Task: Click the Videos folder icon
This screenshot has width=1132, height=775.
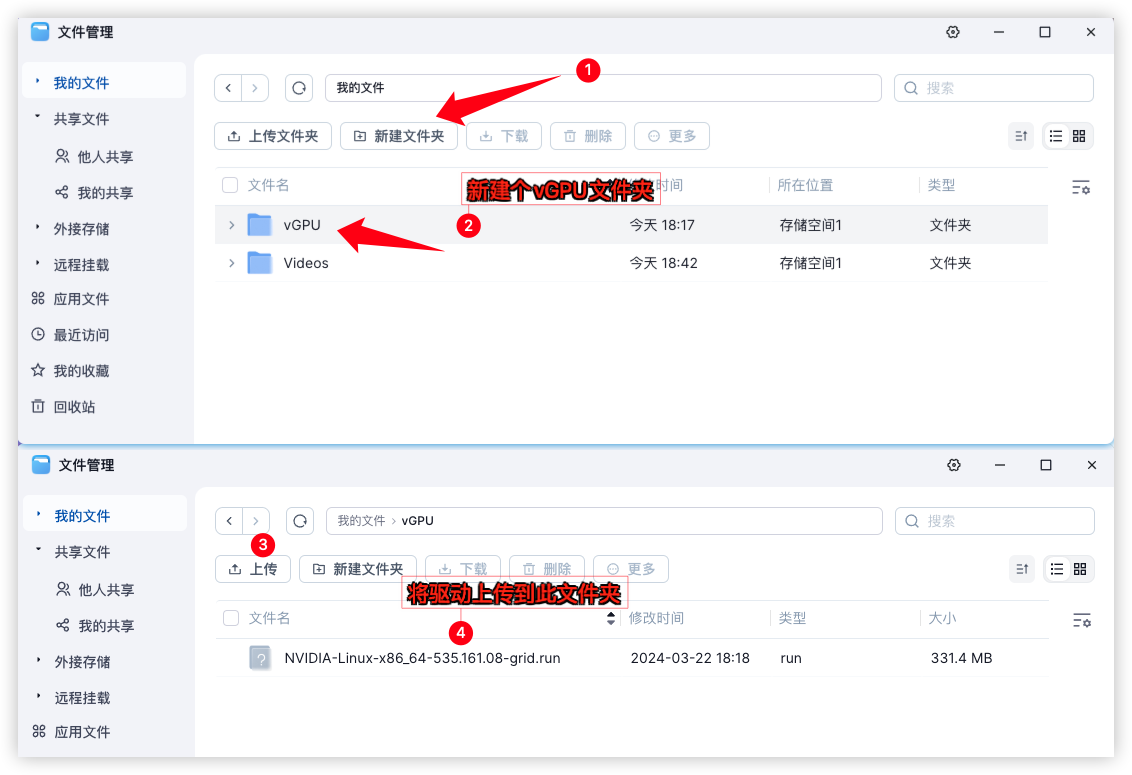Action: 259,263
